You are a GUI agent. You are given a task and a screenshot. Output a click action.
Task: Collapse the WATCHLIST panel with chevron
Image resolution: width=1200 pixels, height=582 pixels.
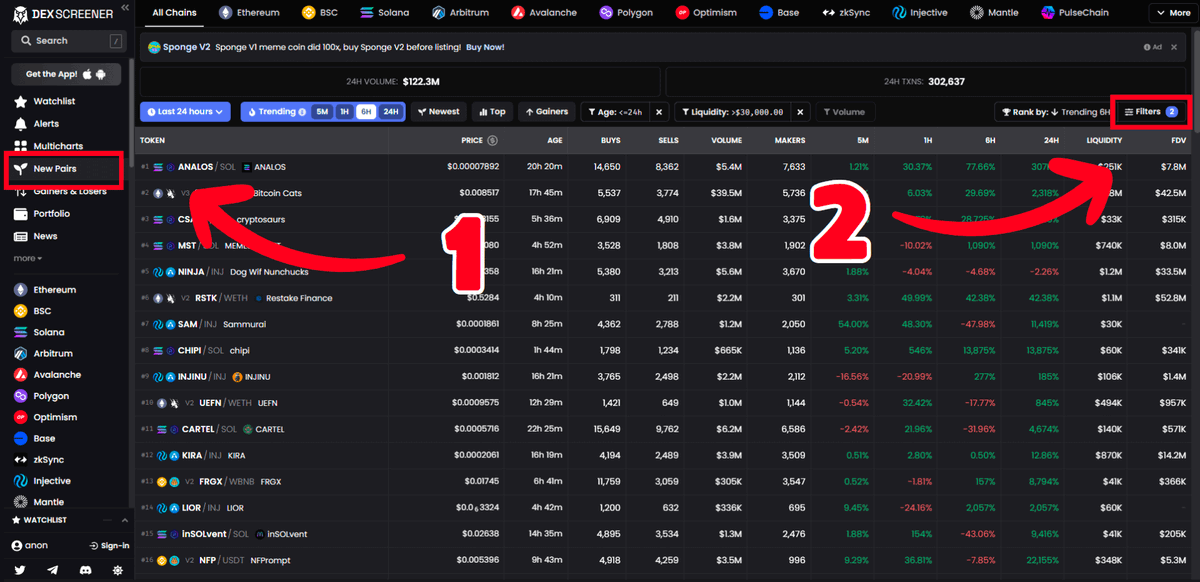tap(125, 521)
